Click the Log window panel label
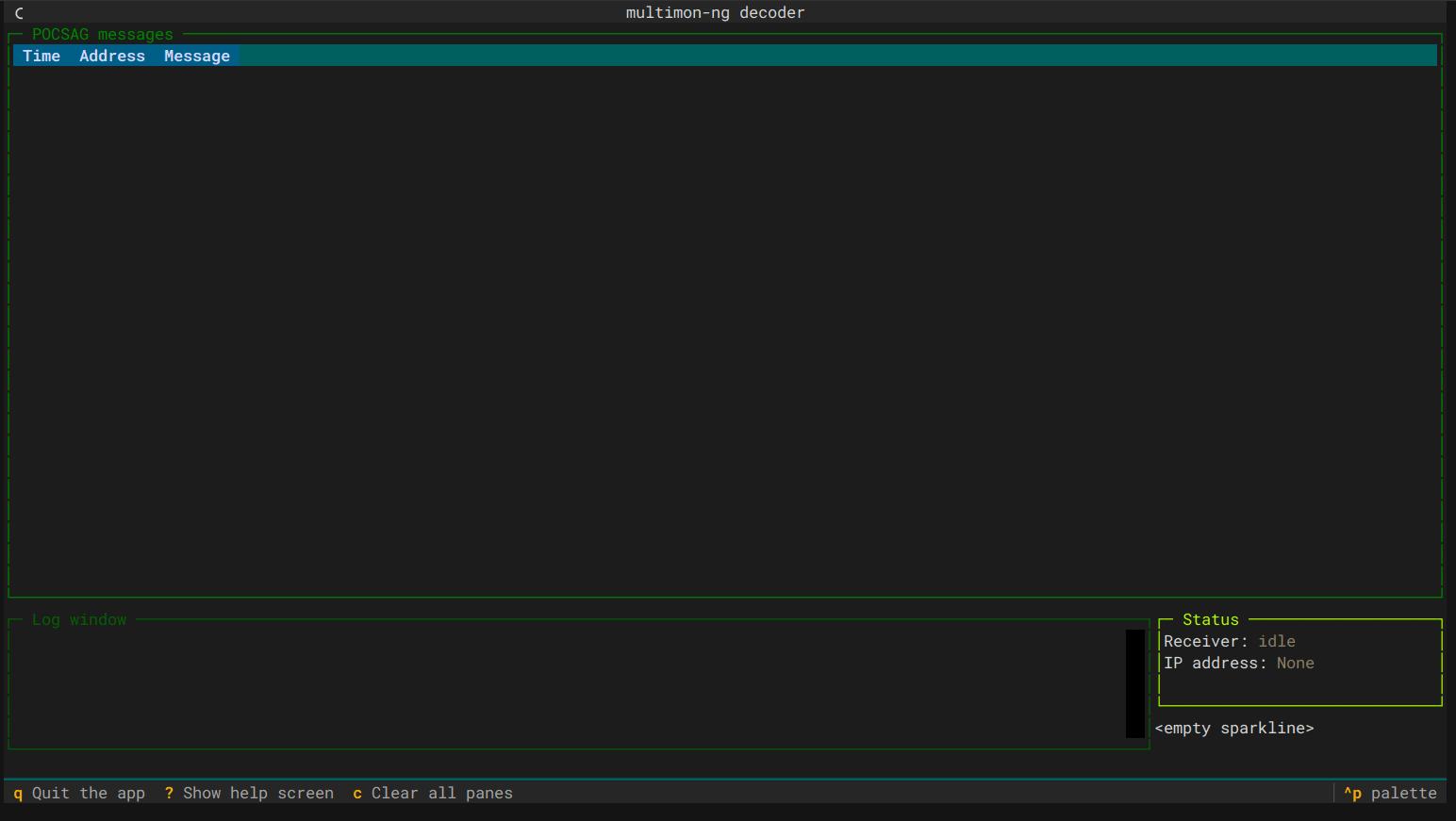This screenshot has height=821, width=1456. [x=79, y=619]
